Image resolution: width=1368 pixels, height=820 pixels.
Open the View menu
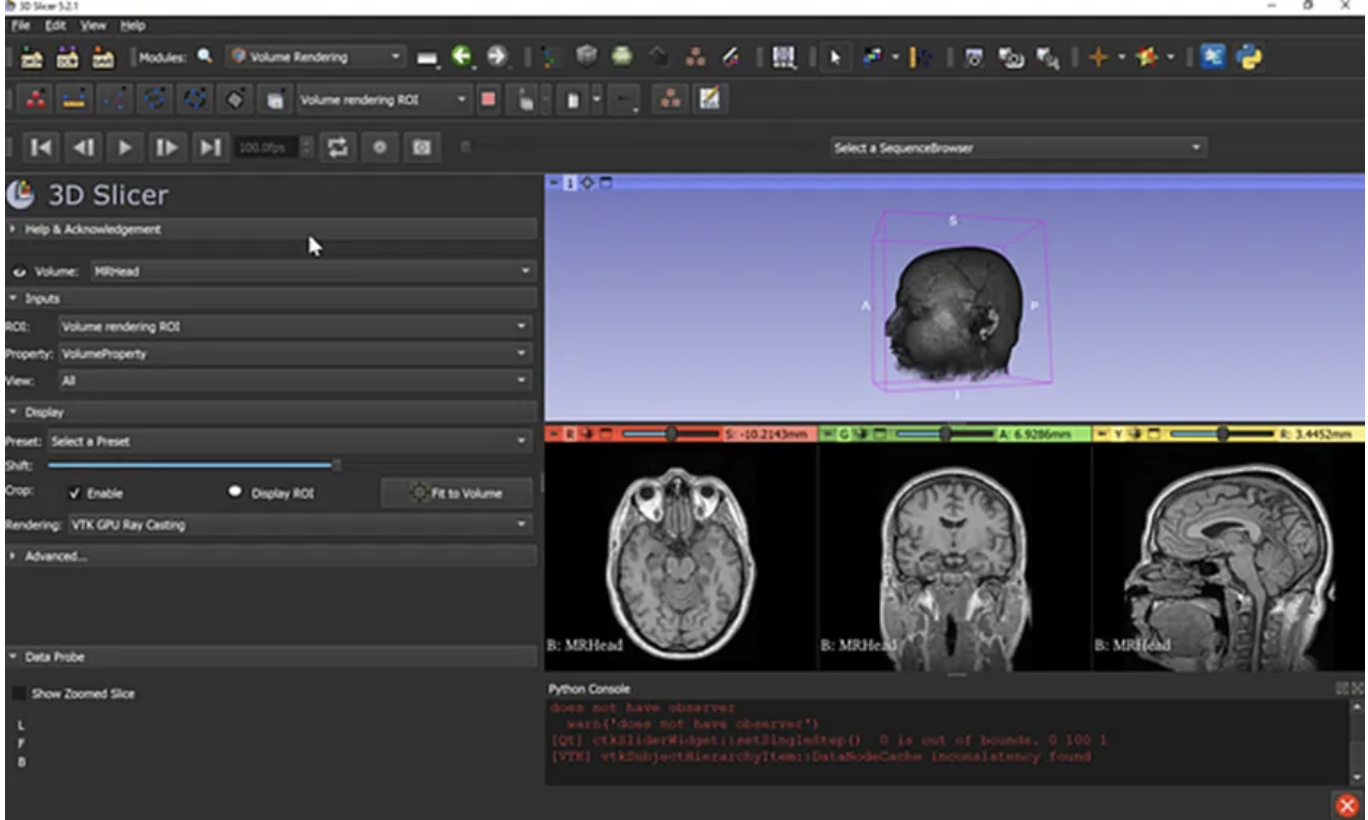coord(93,24)
